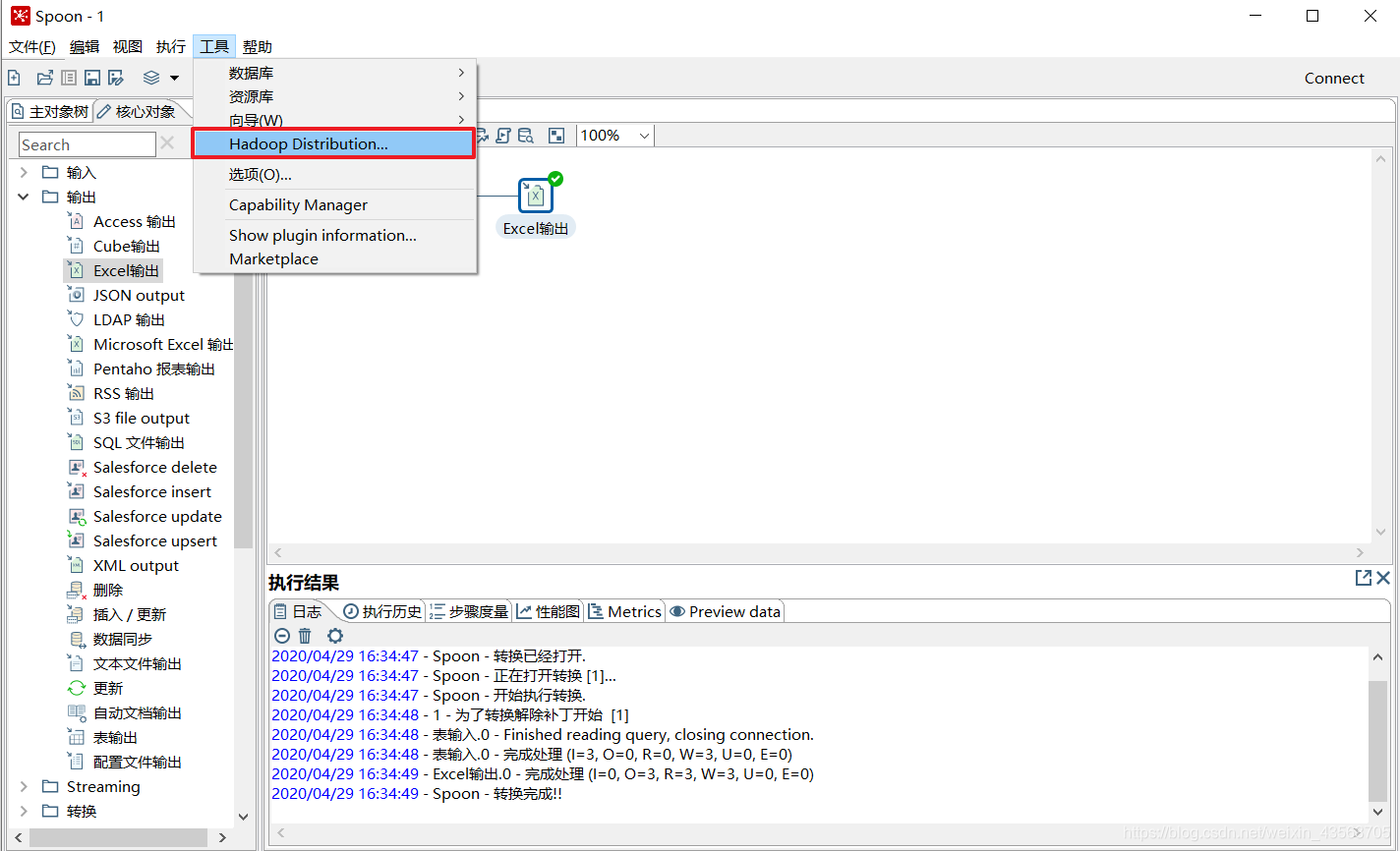
Task: Clear the search box with the X
Action: [x=167, y=143]
